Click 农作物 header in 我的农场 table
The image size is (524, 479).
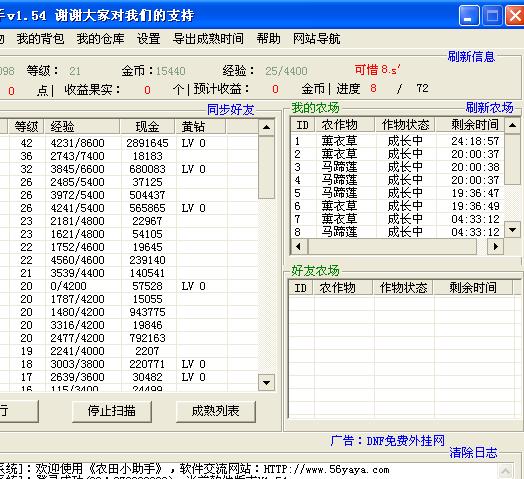coord(344,125)
